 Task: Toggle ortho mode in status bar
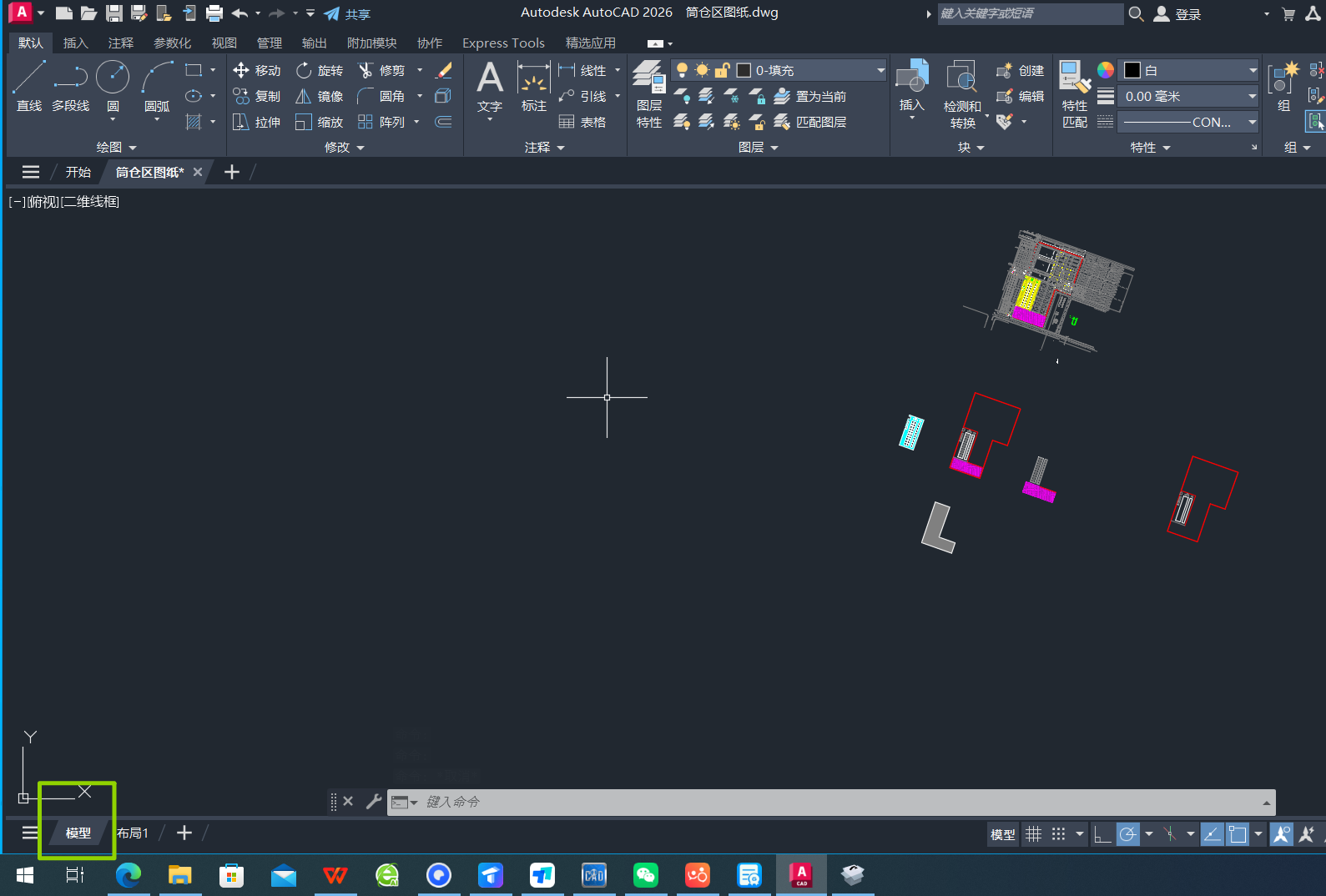[1102, 834]
